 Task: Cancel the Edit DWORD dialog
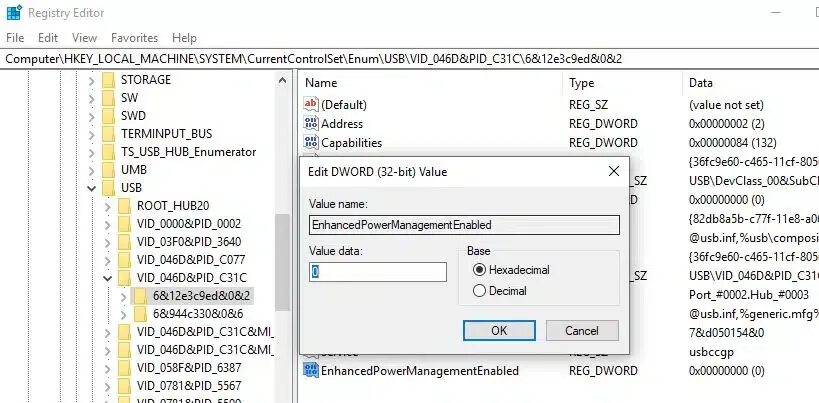582,330
